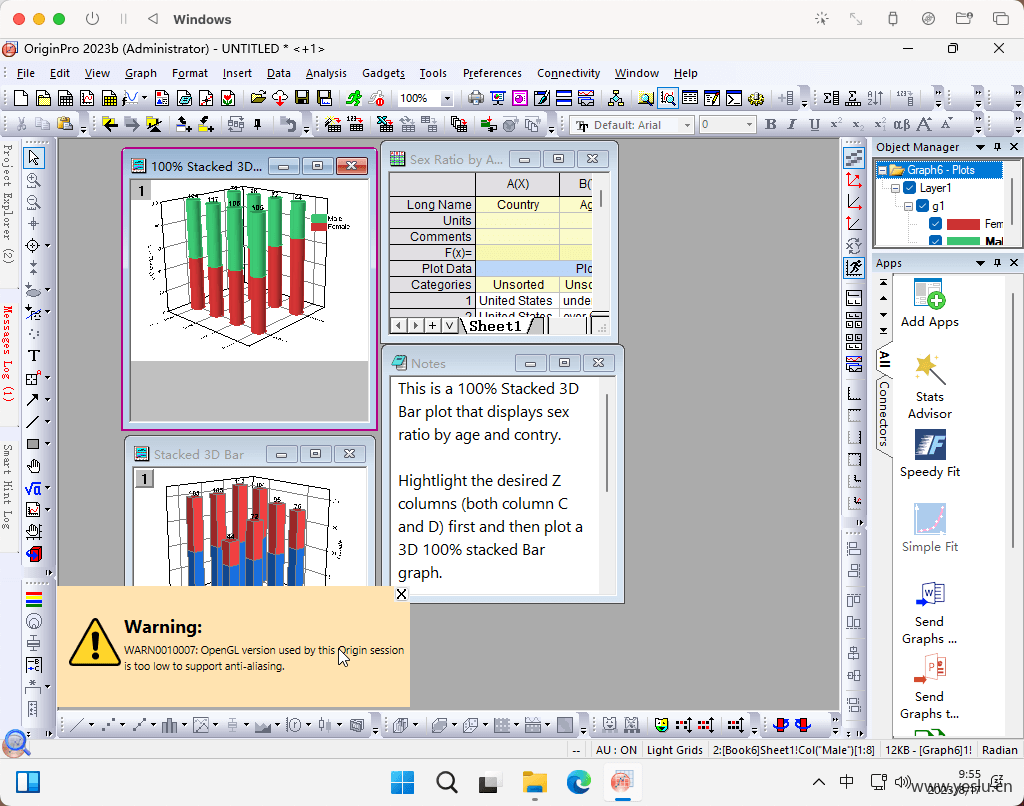Open the Project Explorer side panel
The image size is (1024, 806).
tap(7, 203)
